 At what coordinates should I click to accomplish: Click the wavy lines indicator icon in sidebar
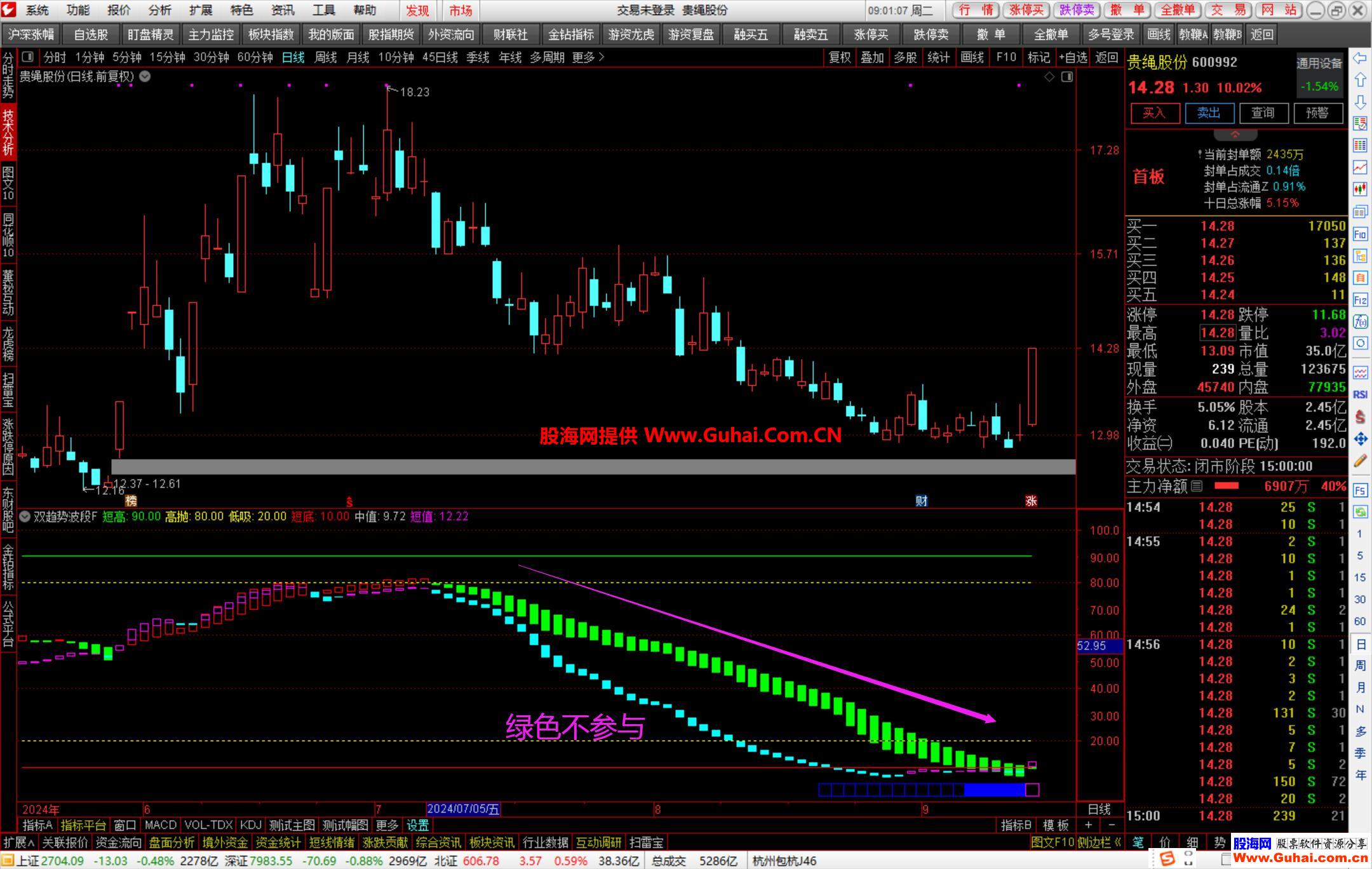(x=1360, y=372)
